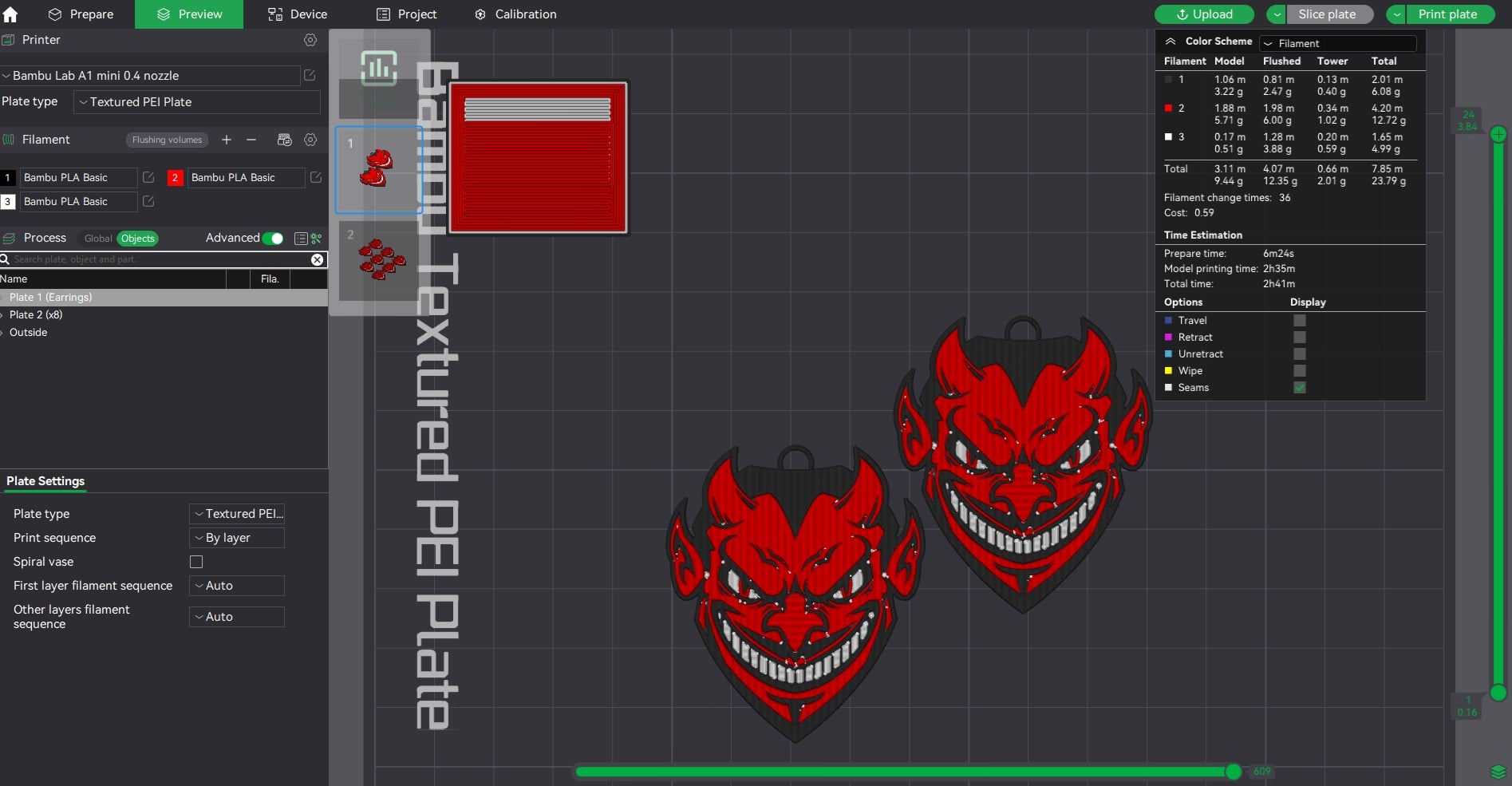
Task: Click the Slice plate button
Action: coord(1328,14)
